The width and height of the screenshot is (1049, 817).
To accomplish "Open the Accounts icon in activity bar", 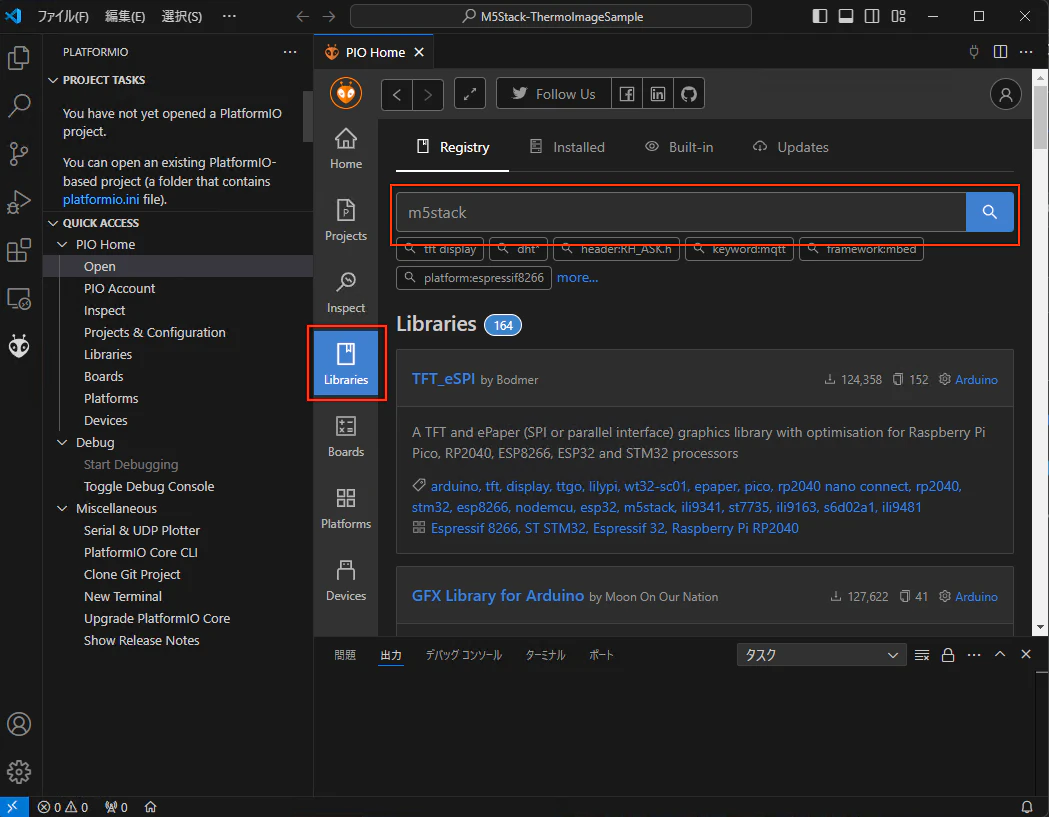I will tap(19, 724).
